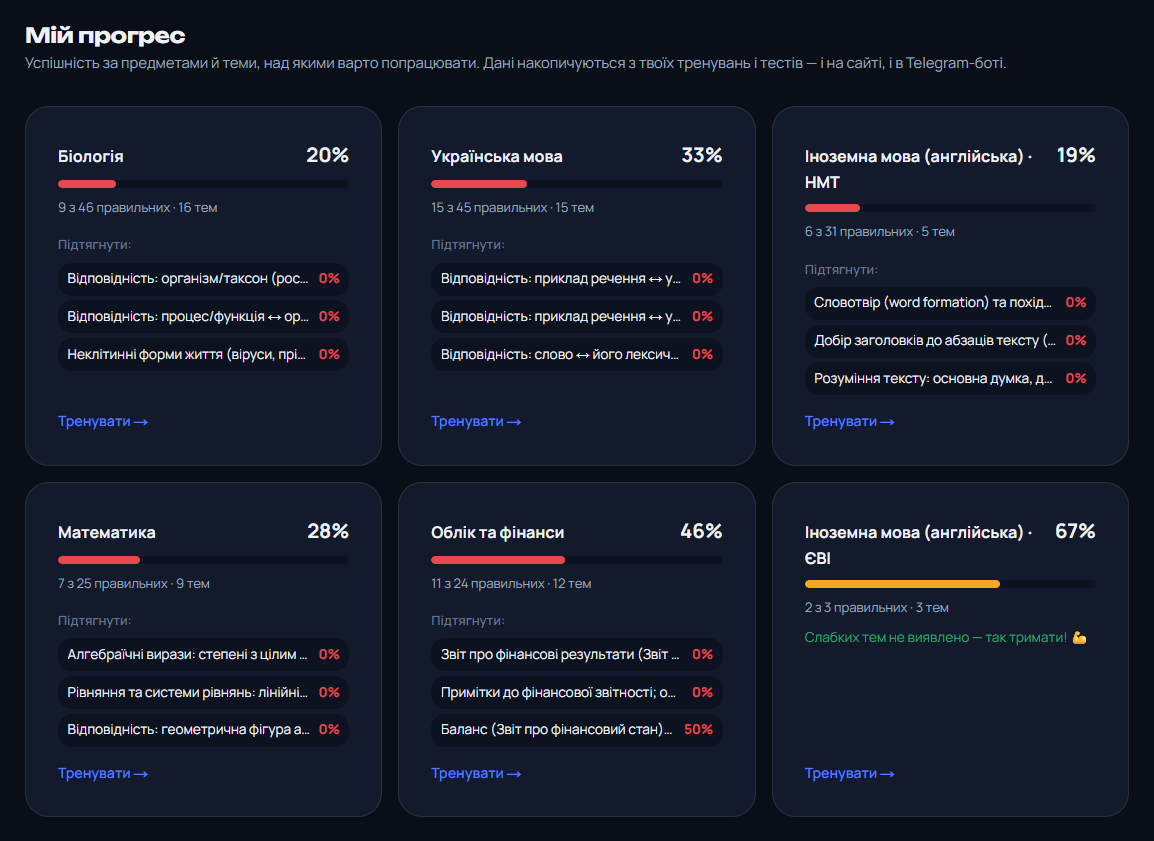Start training for Іноземна мова НМТ
This screenshot has width=1154, height=841.
849,422
